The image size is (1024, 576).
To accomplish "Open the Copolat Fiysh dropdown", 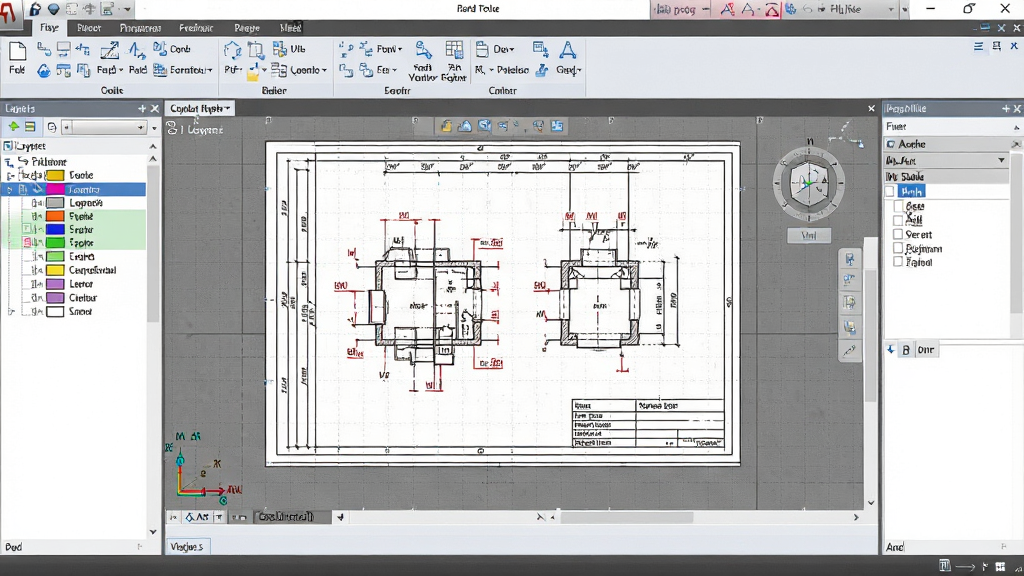I will click(200, 108).
